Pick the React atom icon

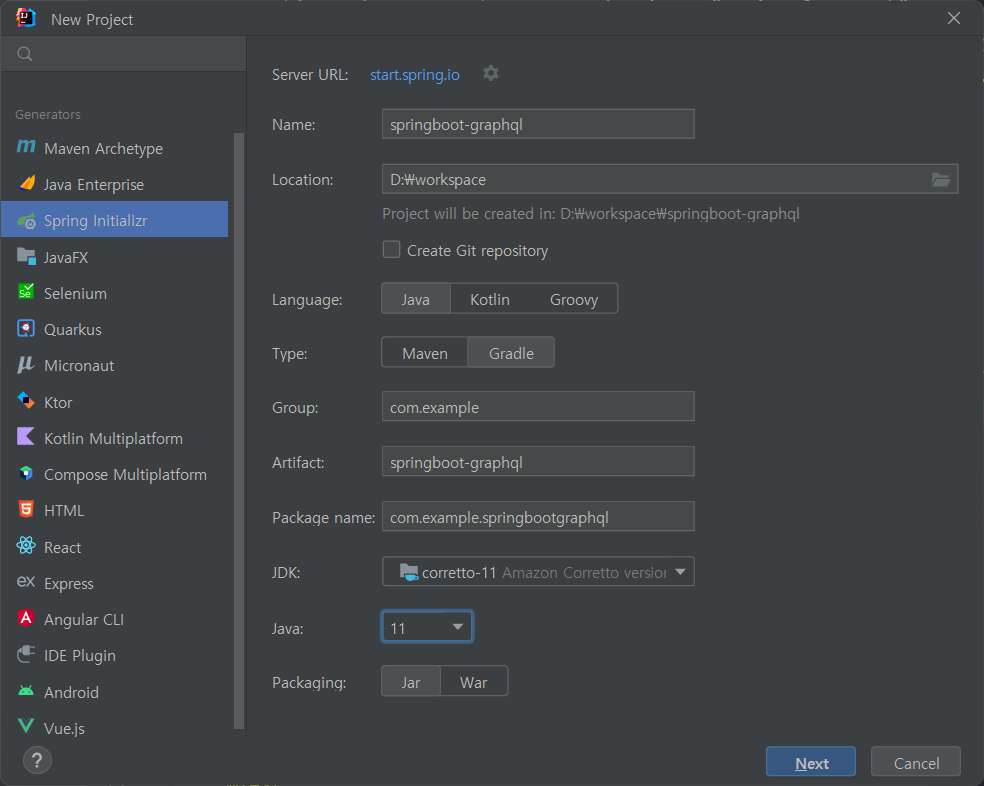(x=26, y=546)
